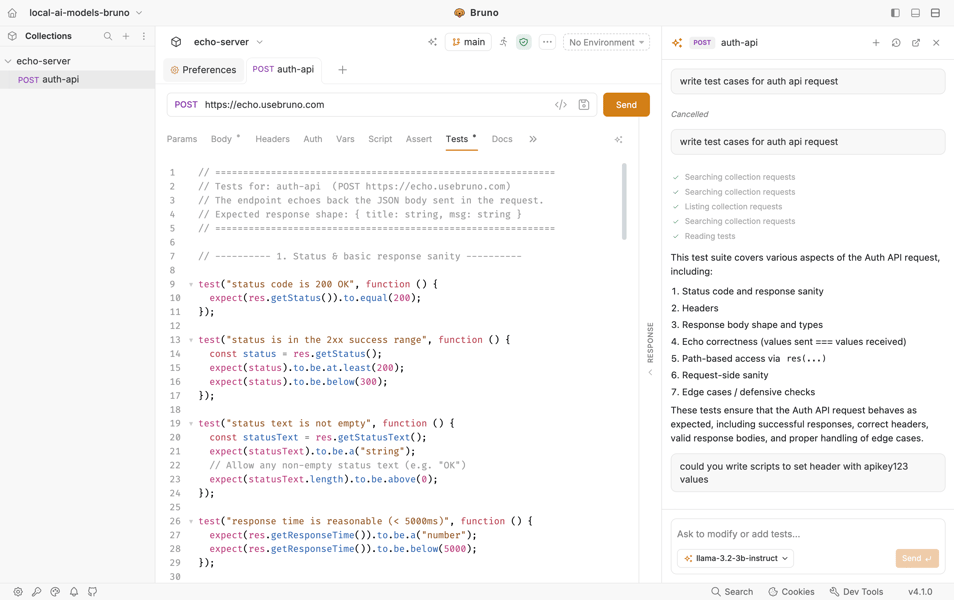This screenshot has height=600, width=954.
Task: Click the green shield security icon
Action: coord(523,42)
